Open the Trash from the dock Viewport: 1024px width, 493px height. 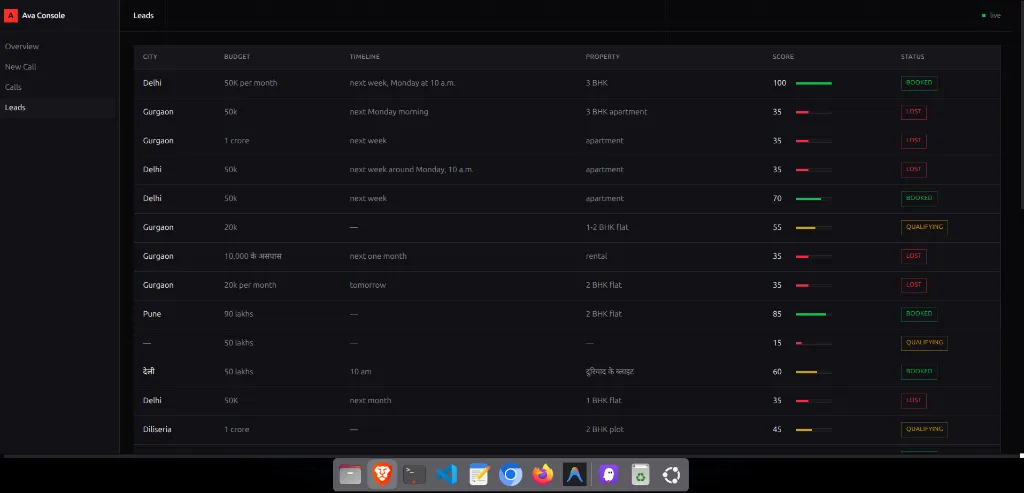(x=641, y=475)
